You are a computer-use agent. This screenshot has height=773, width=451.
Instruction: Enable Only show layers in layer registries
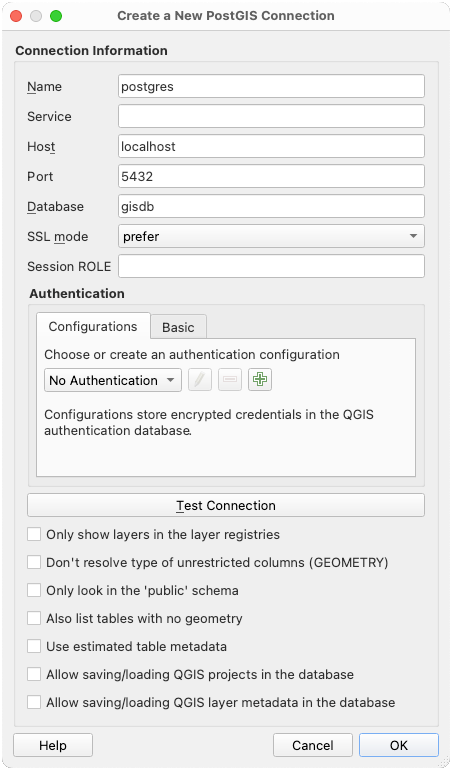(34, 534)
